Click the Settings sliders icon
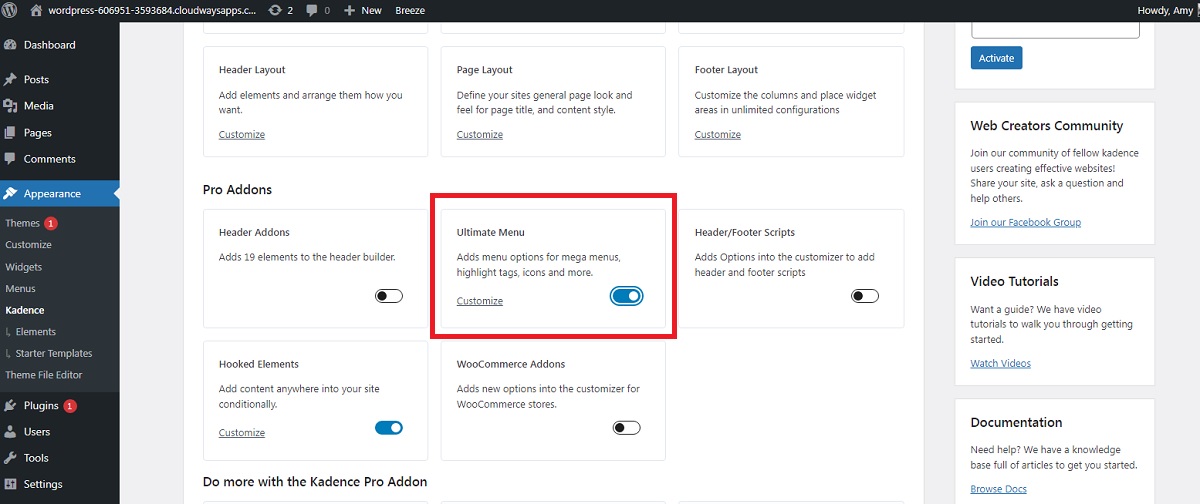 point(10,484)
